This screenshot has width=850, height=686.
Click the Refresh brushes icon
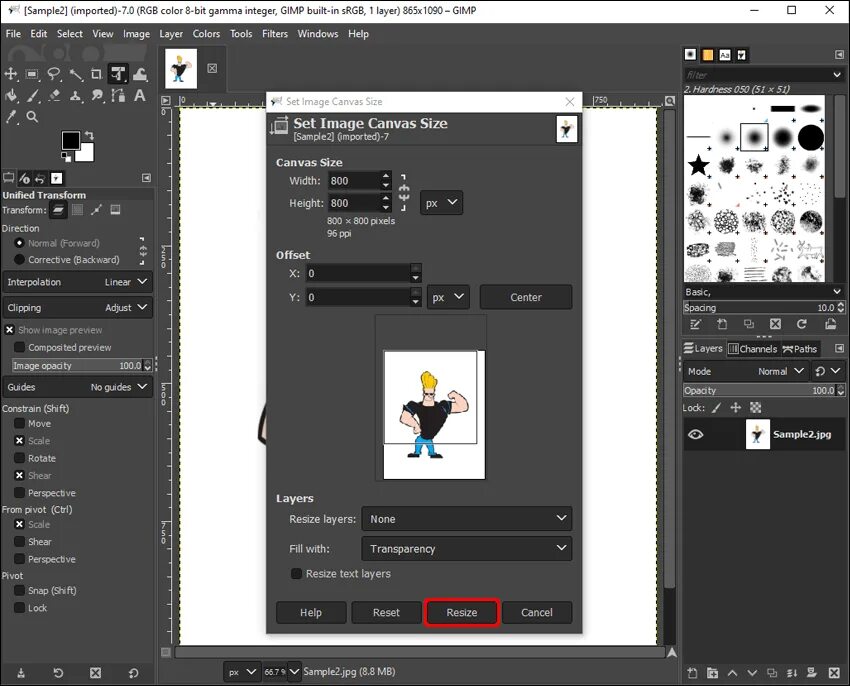tap(802, 324)
